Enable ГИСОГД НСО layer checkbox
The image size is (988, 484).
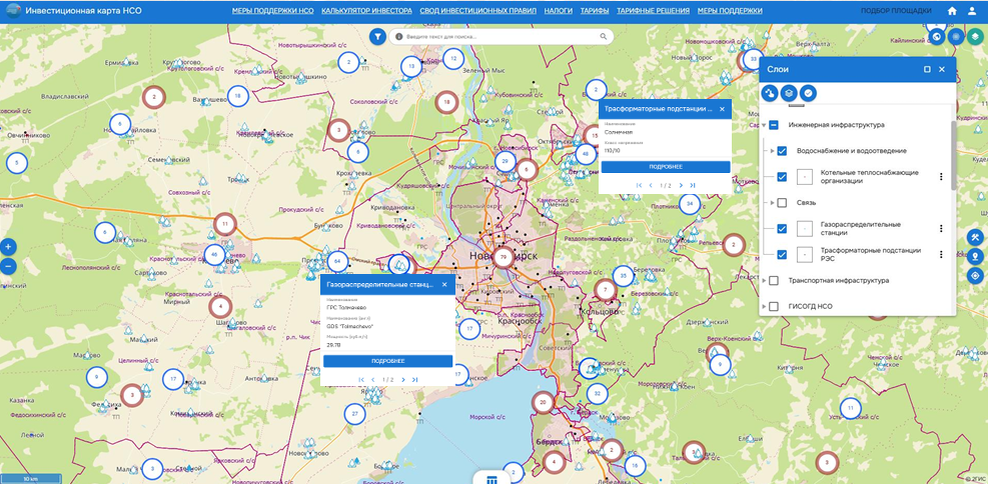[774, 306]
